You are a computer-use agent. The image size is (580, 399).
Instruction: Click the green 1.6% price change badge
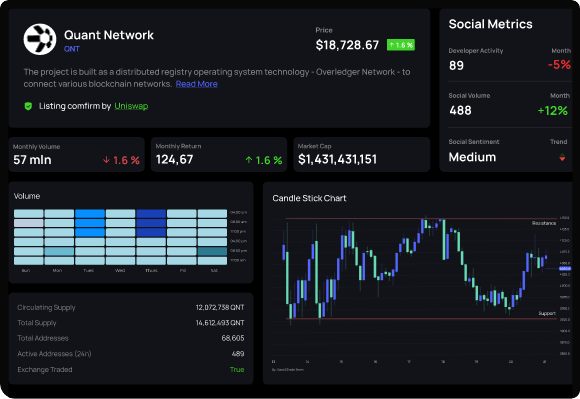(401, 45)
